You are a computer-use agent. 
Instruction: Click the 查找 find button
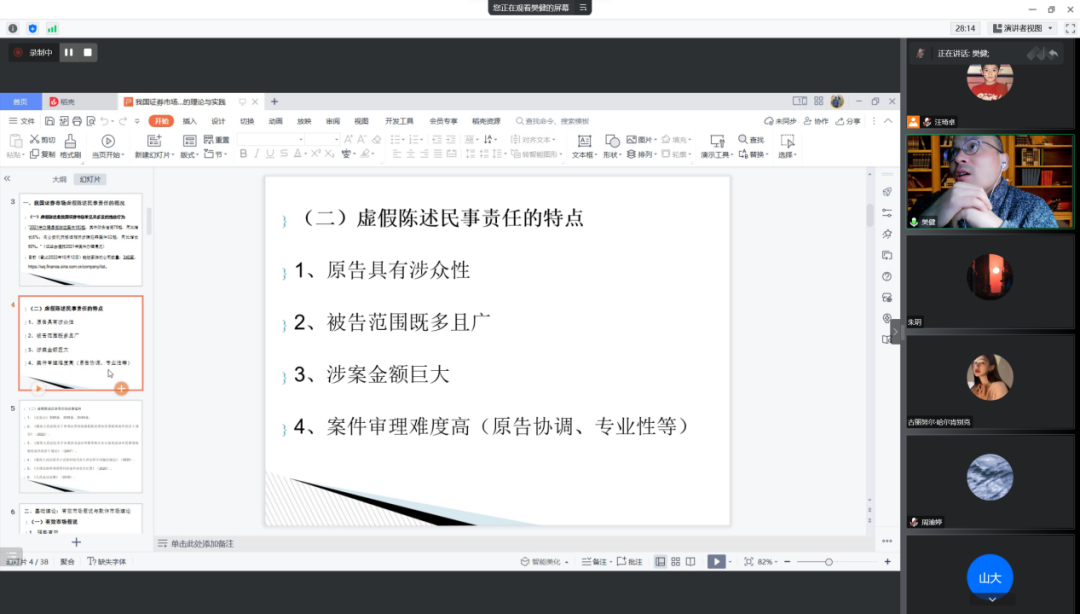751,140
